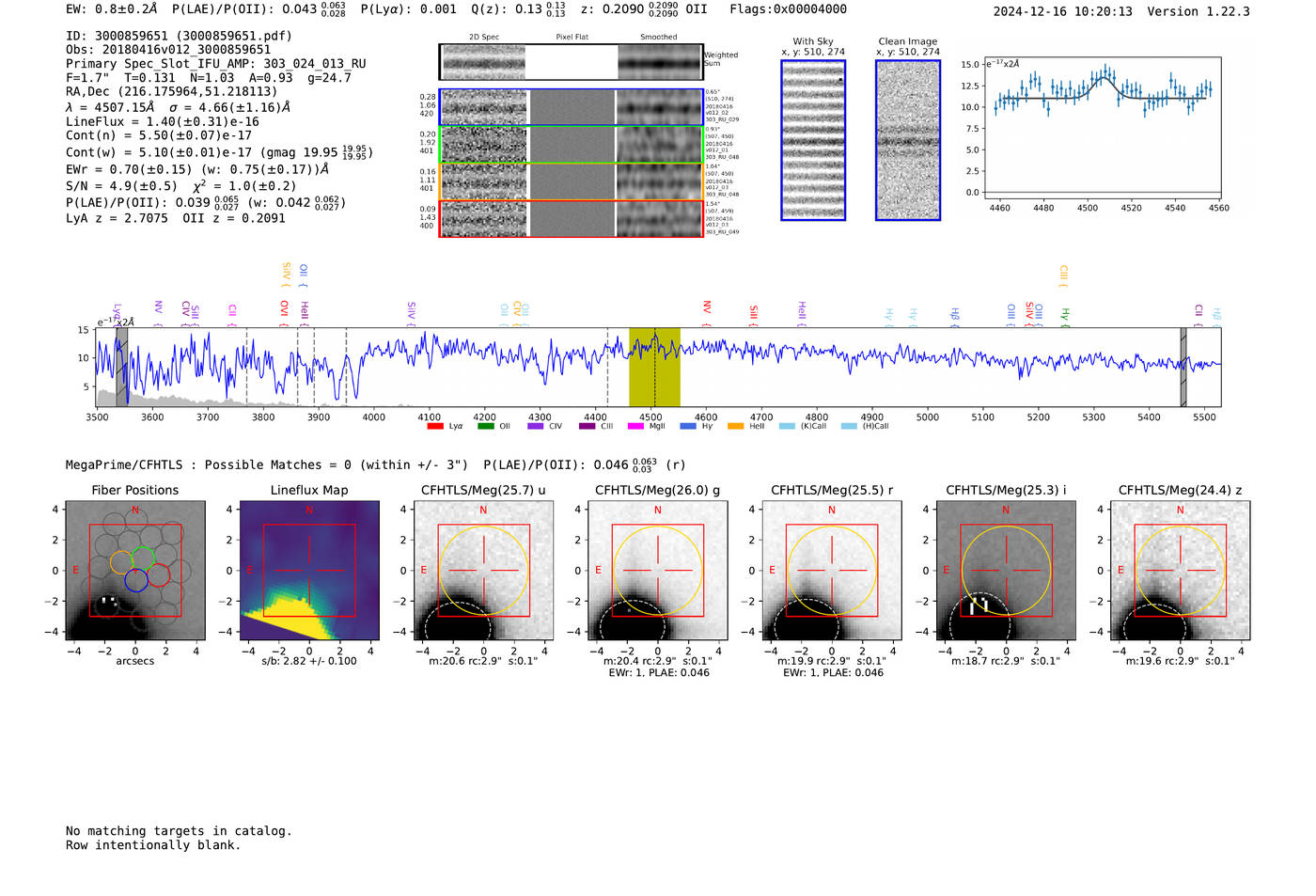1316x896 pixels.
Task: Select the red Lyα legend swatch
Action: tap(435, 427)
